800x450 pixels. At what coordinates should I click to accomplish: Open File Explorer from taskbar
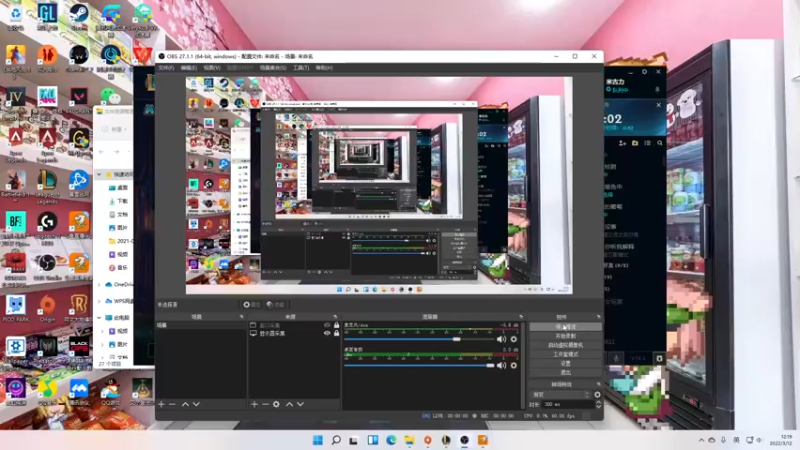coord(409,440)
